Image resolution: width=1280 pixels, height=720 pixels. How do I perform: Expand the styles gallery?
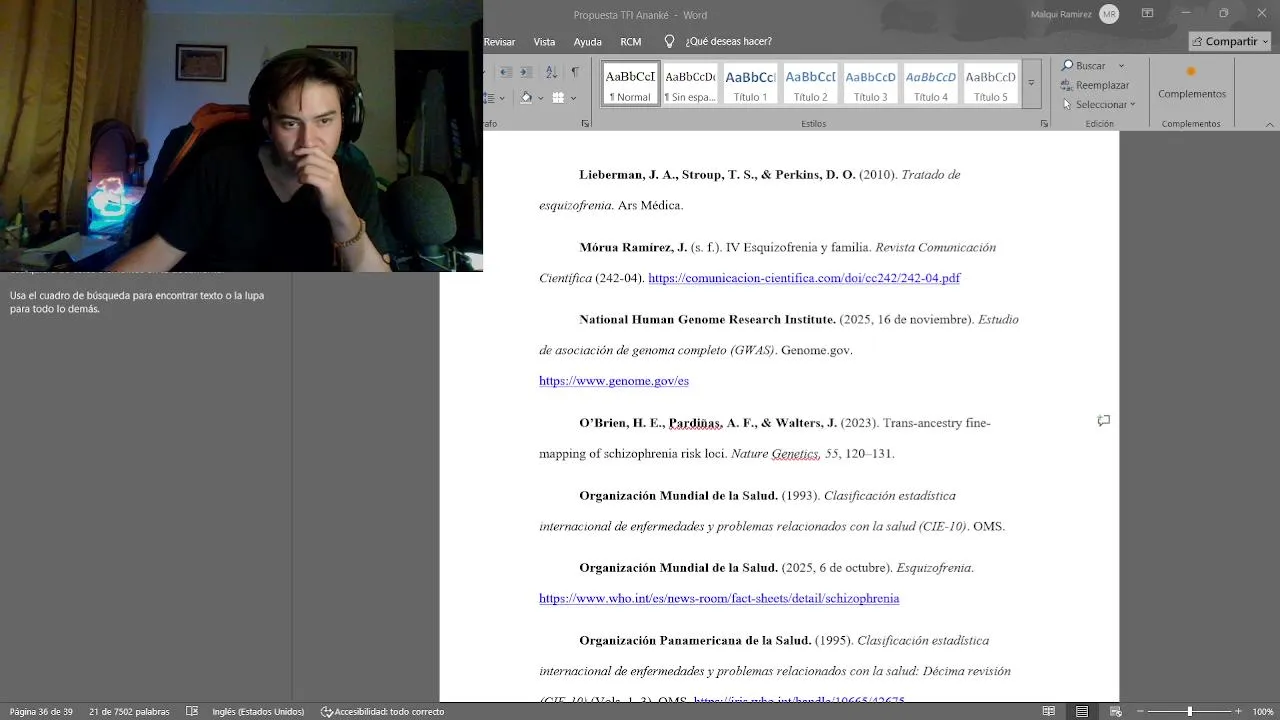(1031, 83)
